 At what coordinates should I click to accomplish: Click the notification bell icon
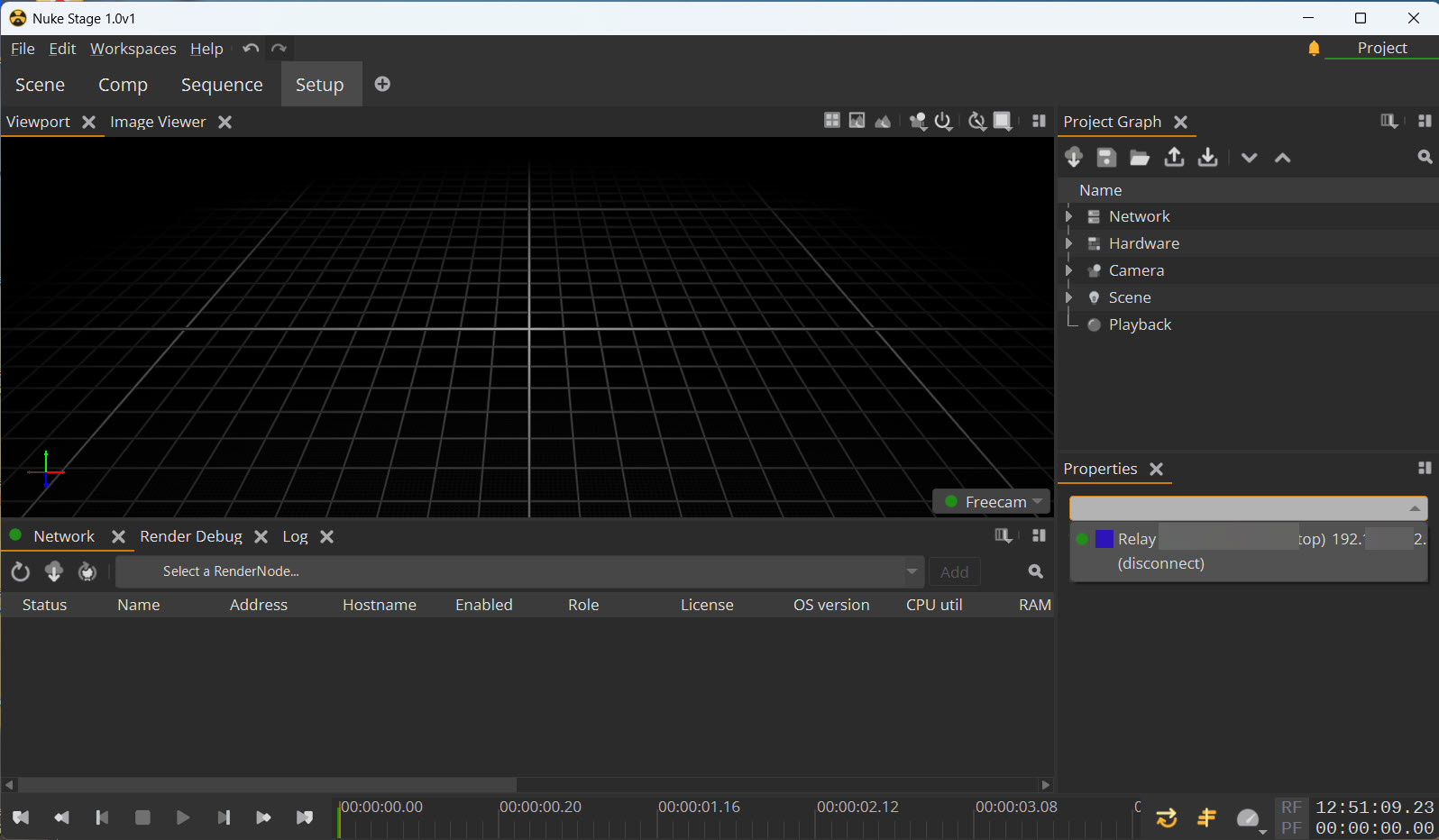click(1314, 49)
